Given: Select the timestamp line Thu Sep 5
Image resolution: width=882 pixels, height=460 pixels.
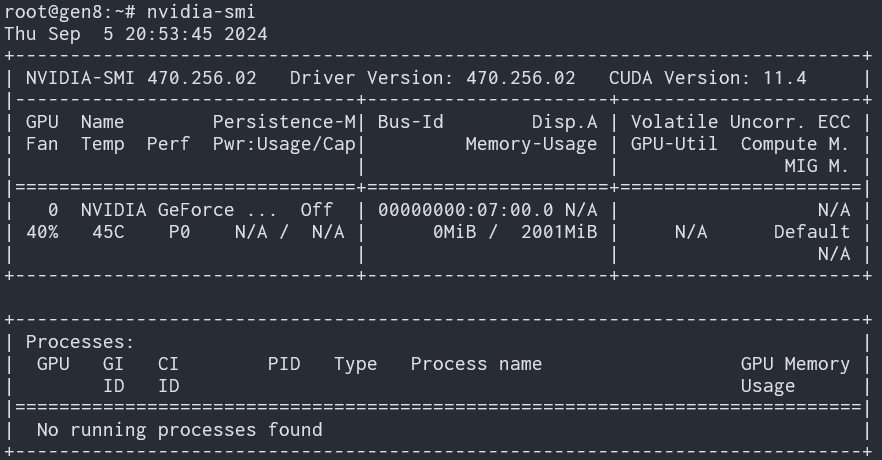Looking at the screenshot, I should click(x=135, y=34).
